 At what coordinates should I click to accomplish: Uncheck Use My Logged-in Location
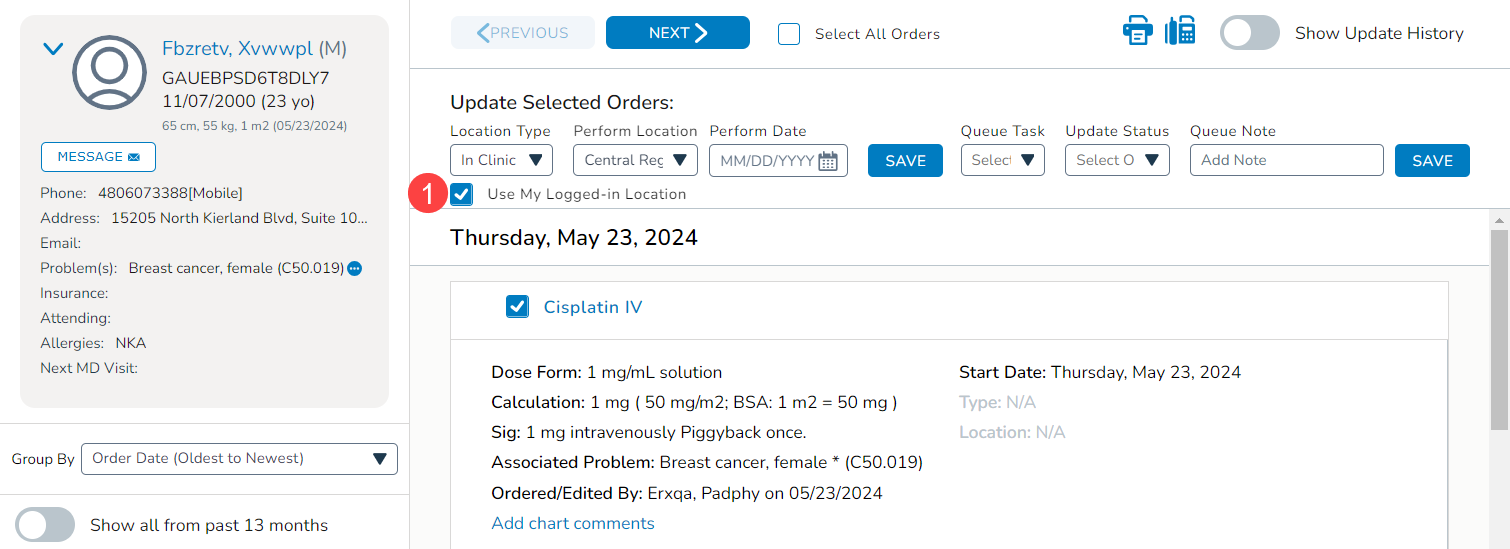click(462, 194)
